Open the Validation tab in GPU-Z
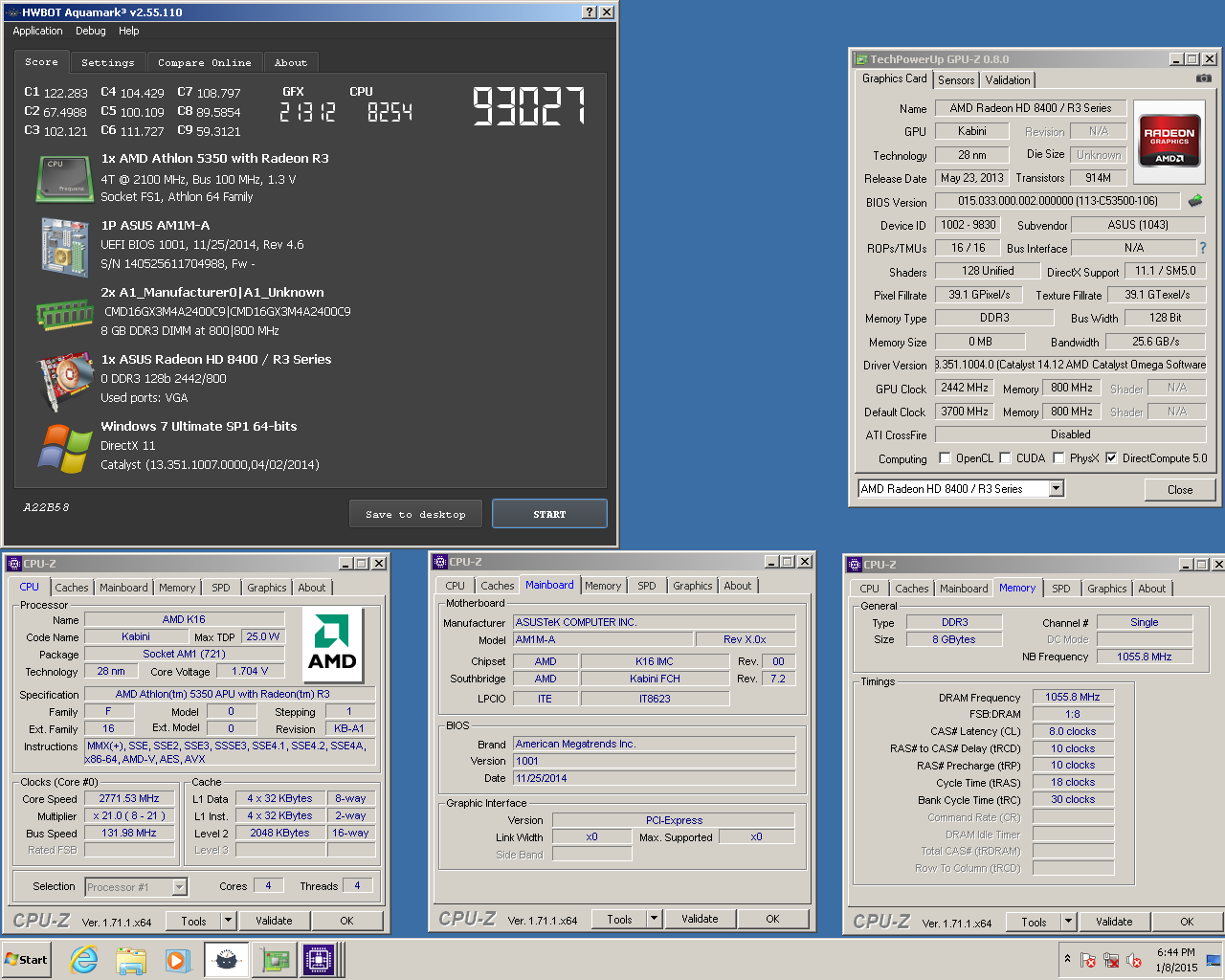Image resolution: width=1225 pixels, height=980 pixels. (x=1008, y=80)
